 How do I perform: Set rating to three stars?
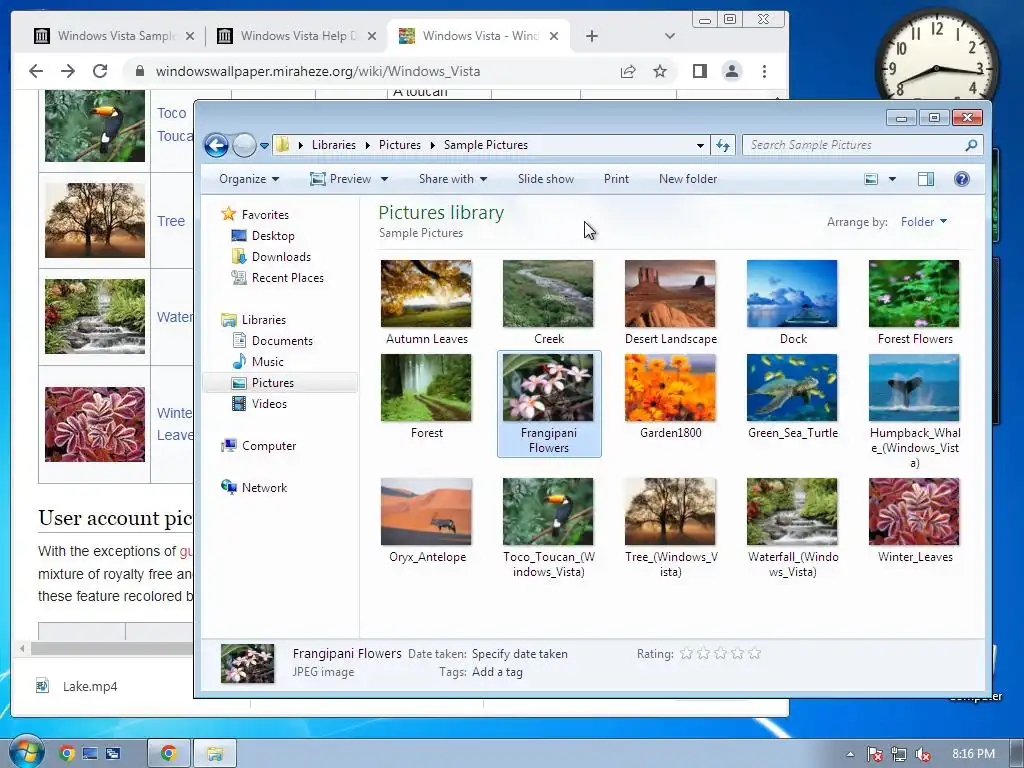(720, 654)
